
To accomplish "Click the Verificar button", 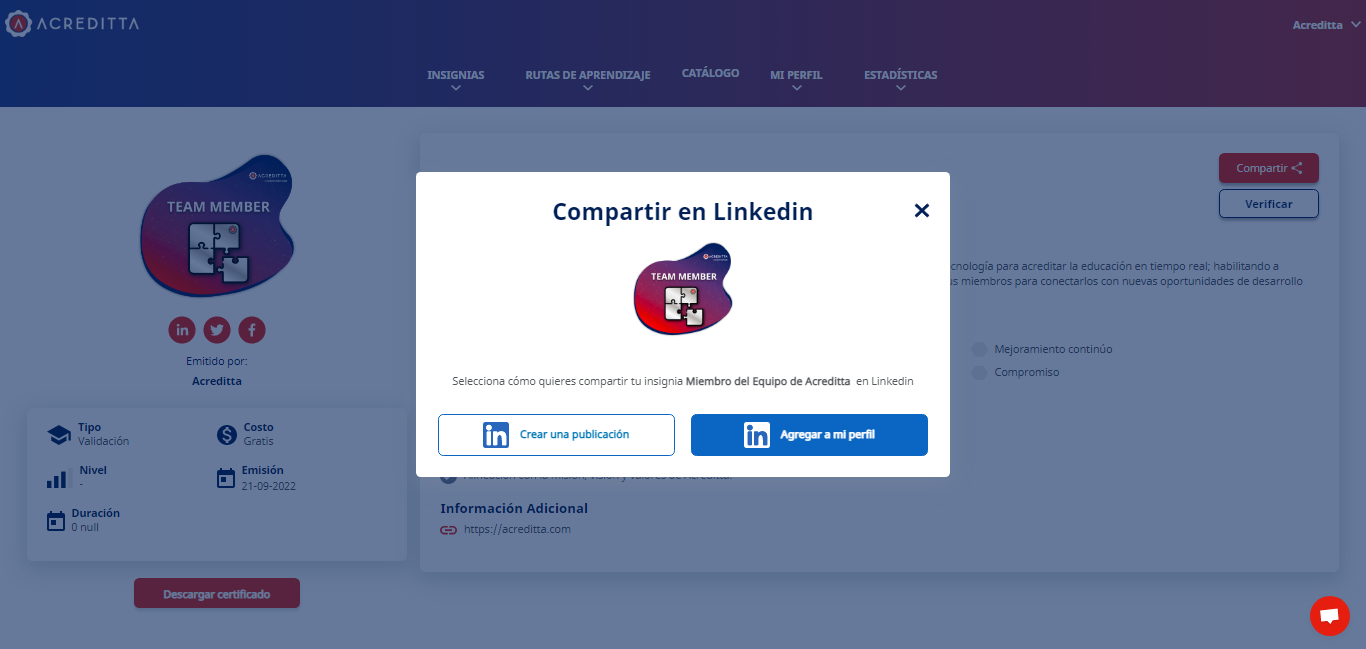I will tap(1269, 203).
